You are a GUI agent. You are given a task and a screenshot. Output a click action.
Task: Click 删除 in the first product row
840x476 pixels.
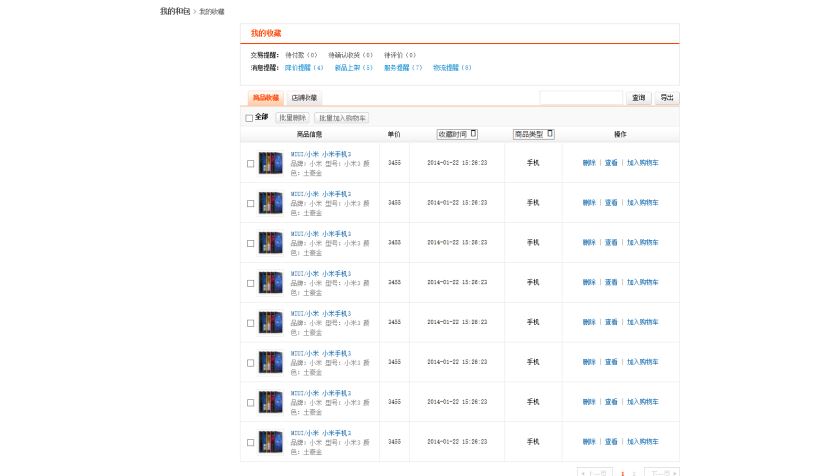[589, 163]
